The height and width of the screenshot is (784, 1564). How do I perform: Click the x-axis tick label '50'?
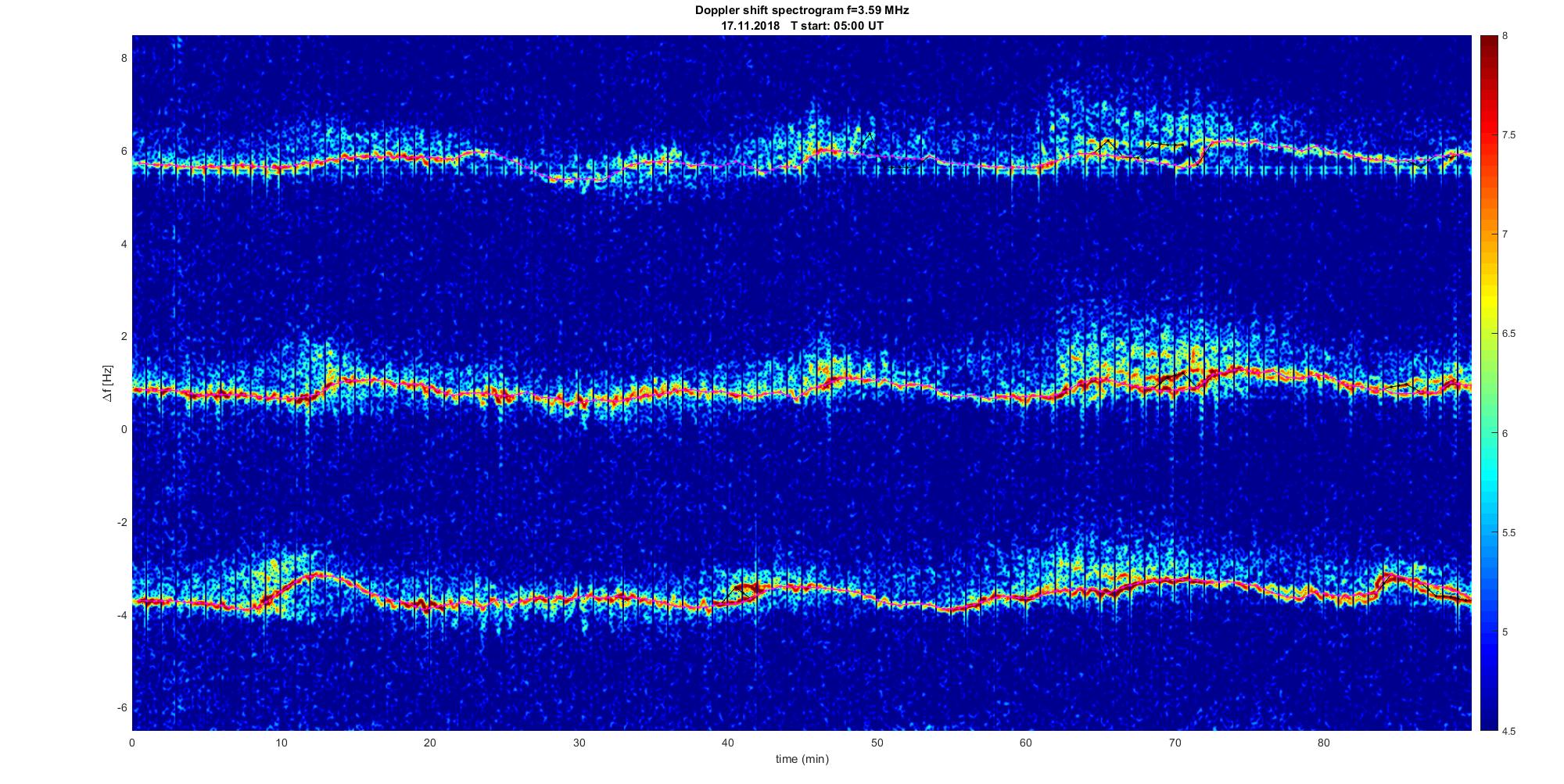[x=877, y=743]
